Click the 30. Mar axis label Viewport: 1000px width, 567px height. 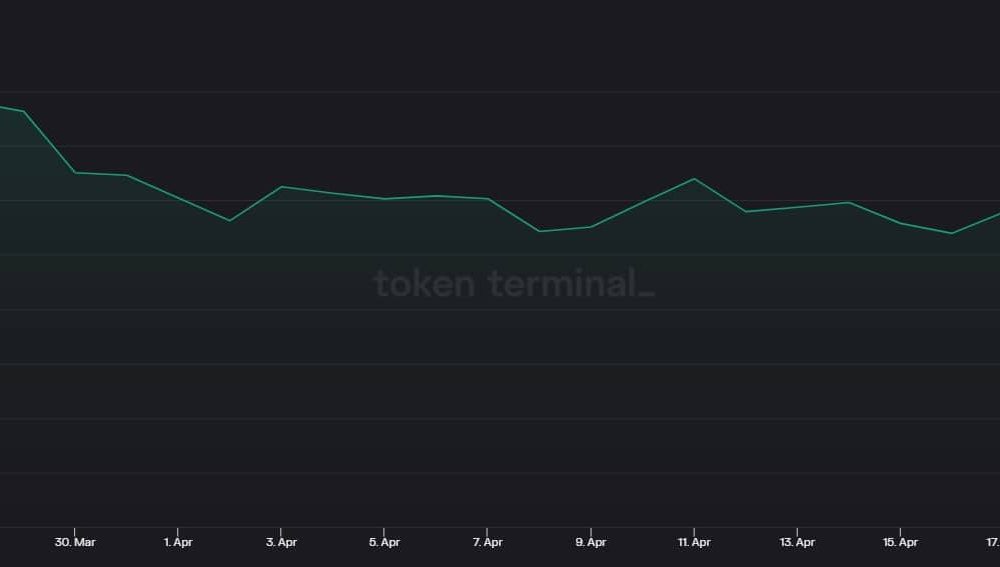(75, 542)
